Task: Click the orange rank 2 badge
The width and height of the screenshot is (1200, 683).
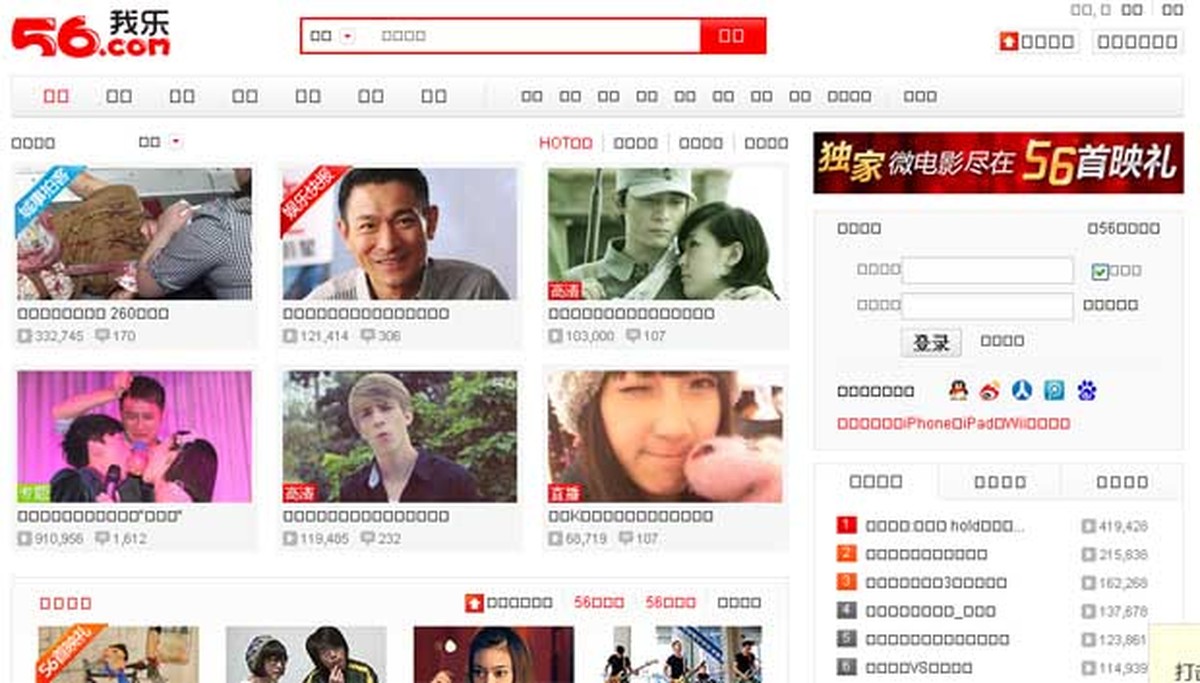Action: tap(847, 553)
